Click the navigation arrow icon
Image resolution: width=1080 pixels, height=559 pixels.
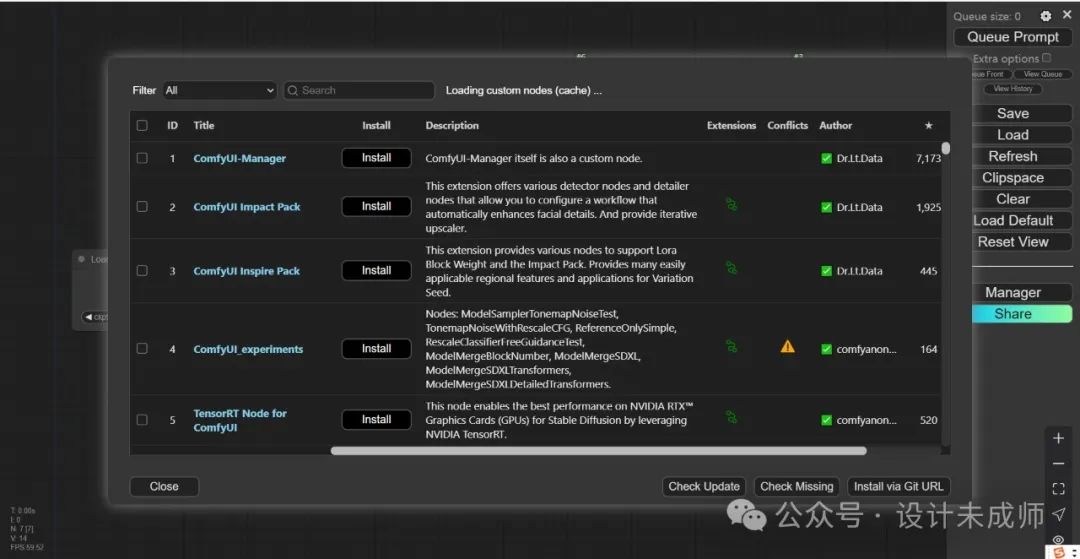[x=1059, y=514]
